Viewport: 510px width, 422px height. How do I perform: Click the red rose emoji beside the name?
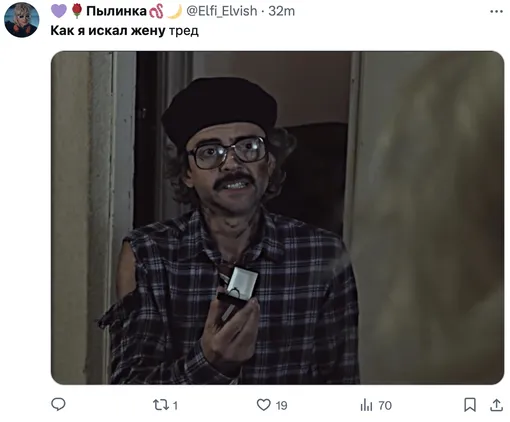click(77, 11)
